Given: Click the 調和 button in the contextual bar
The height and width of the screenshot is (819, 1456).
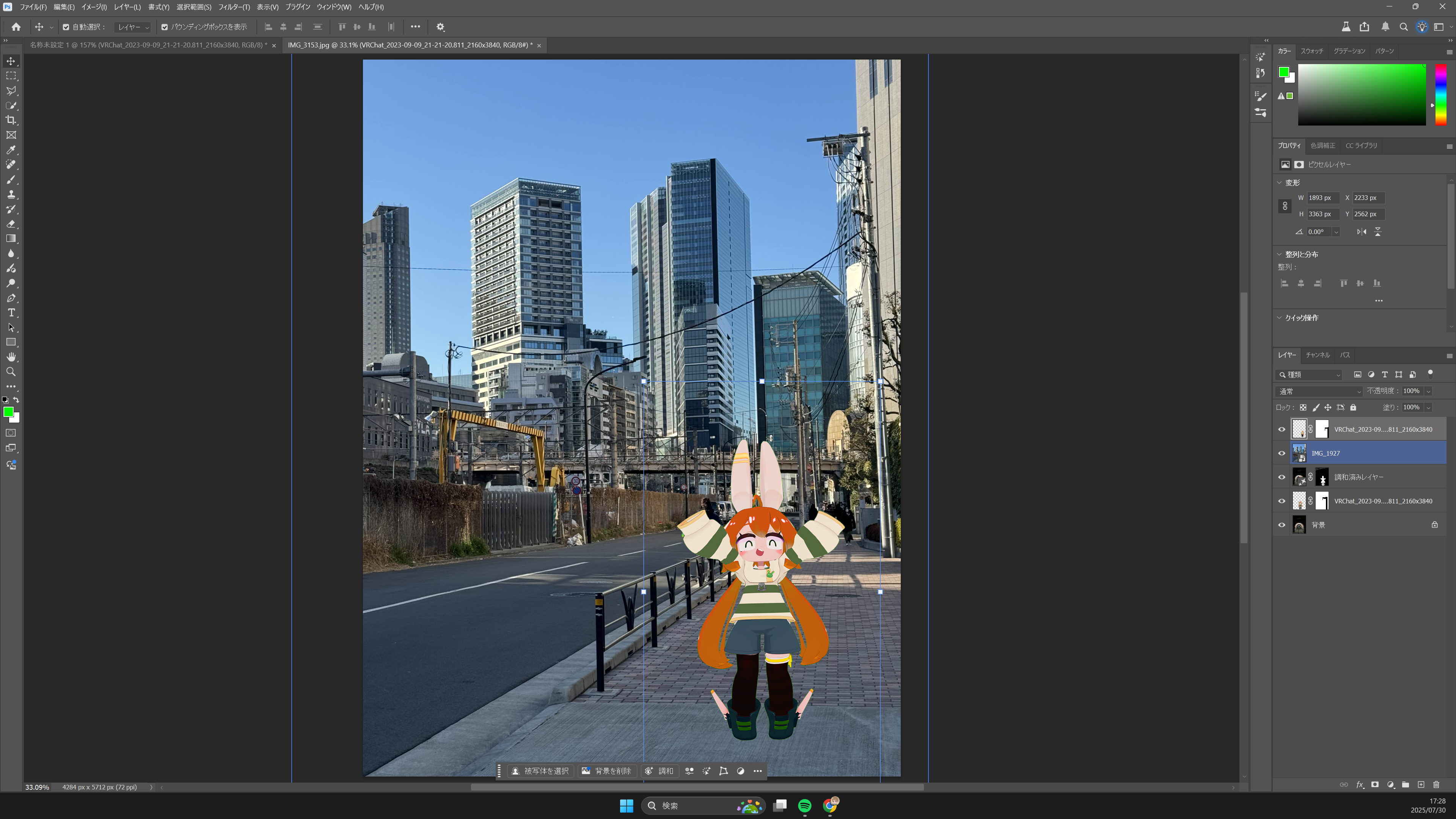Looking at the screenshot, I should pyautogui.click(x=659, y=771).
